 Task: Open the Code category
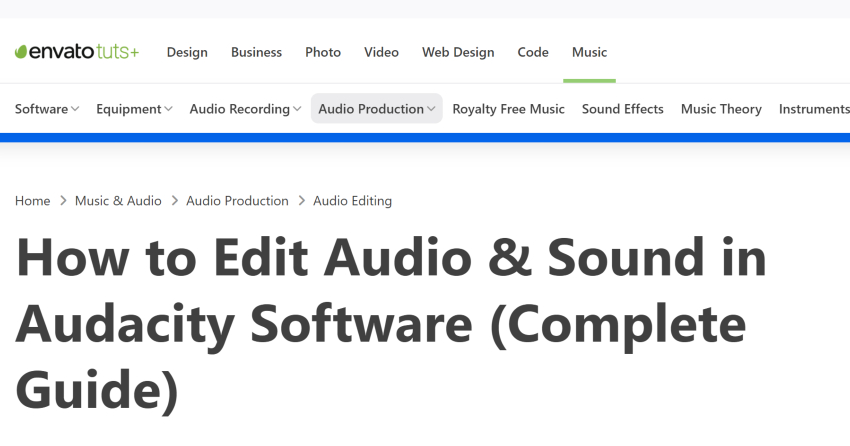tap(533, 52)
